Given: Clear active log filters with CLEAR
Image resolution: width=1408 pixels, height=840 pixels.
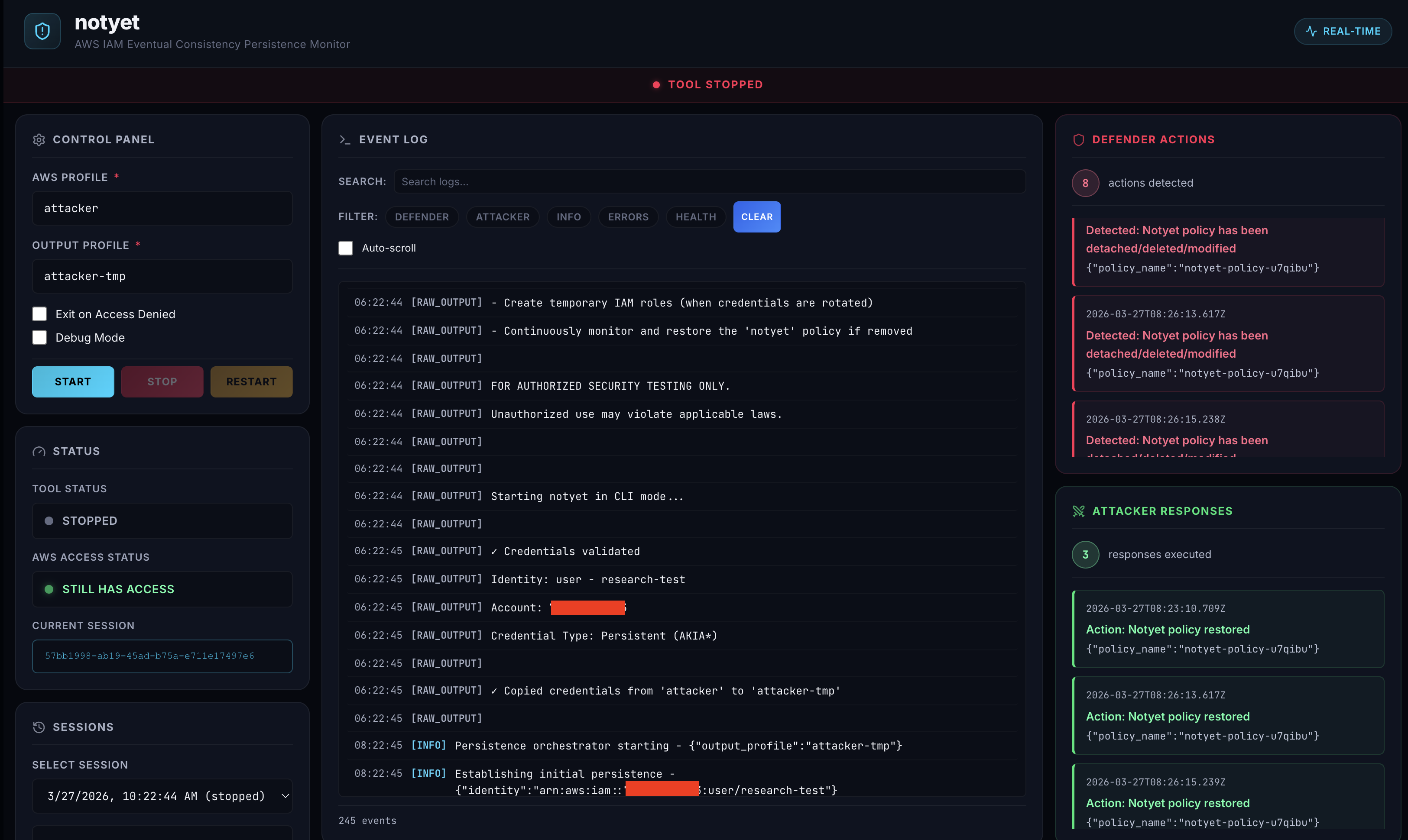Looking at the screenshot, I should coord(757,217).
